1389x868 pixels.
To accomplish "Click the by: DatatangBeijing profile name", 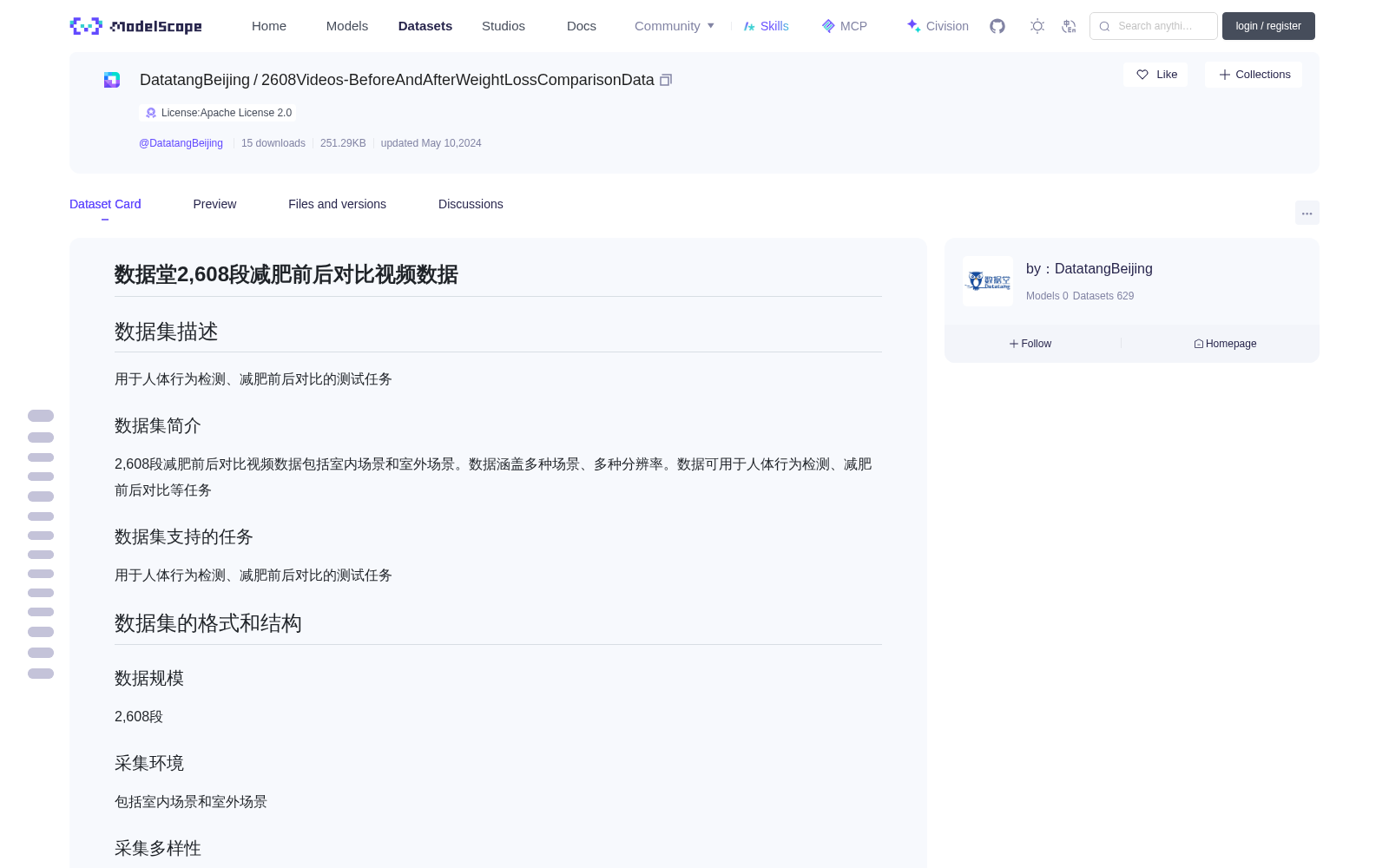I will pyautogui.click(x=1089, y=269).
